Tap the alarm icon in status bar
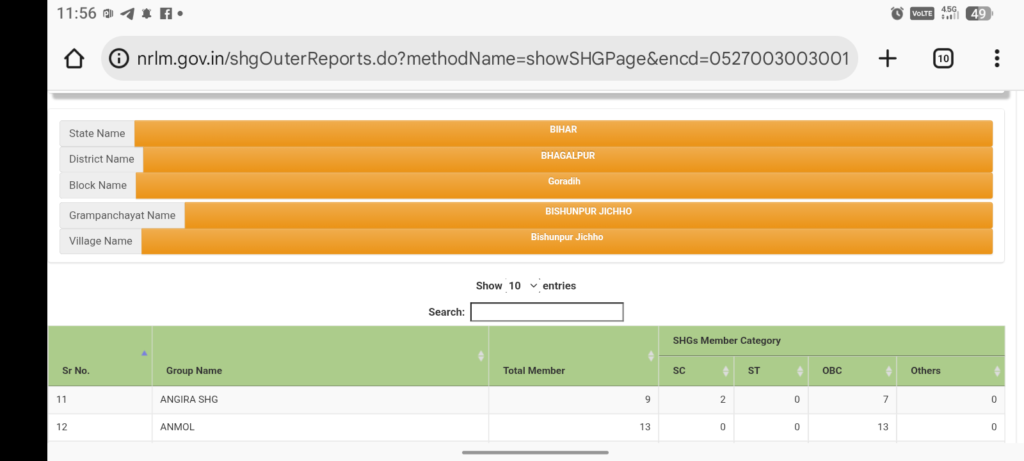Image resolution: width=1024 pixels, height=461 pixels. click(x=897, y=14)
